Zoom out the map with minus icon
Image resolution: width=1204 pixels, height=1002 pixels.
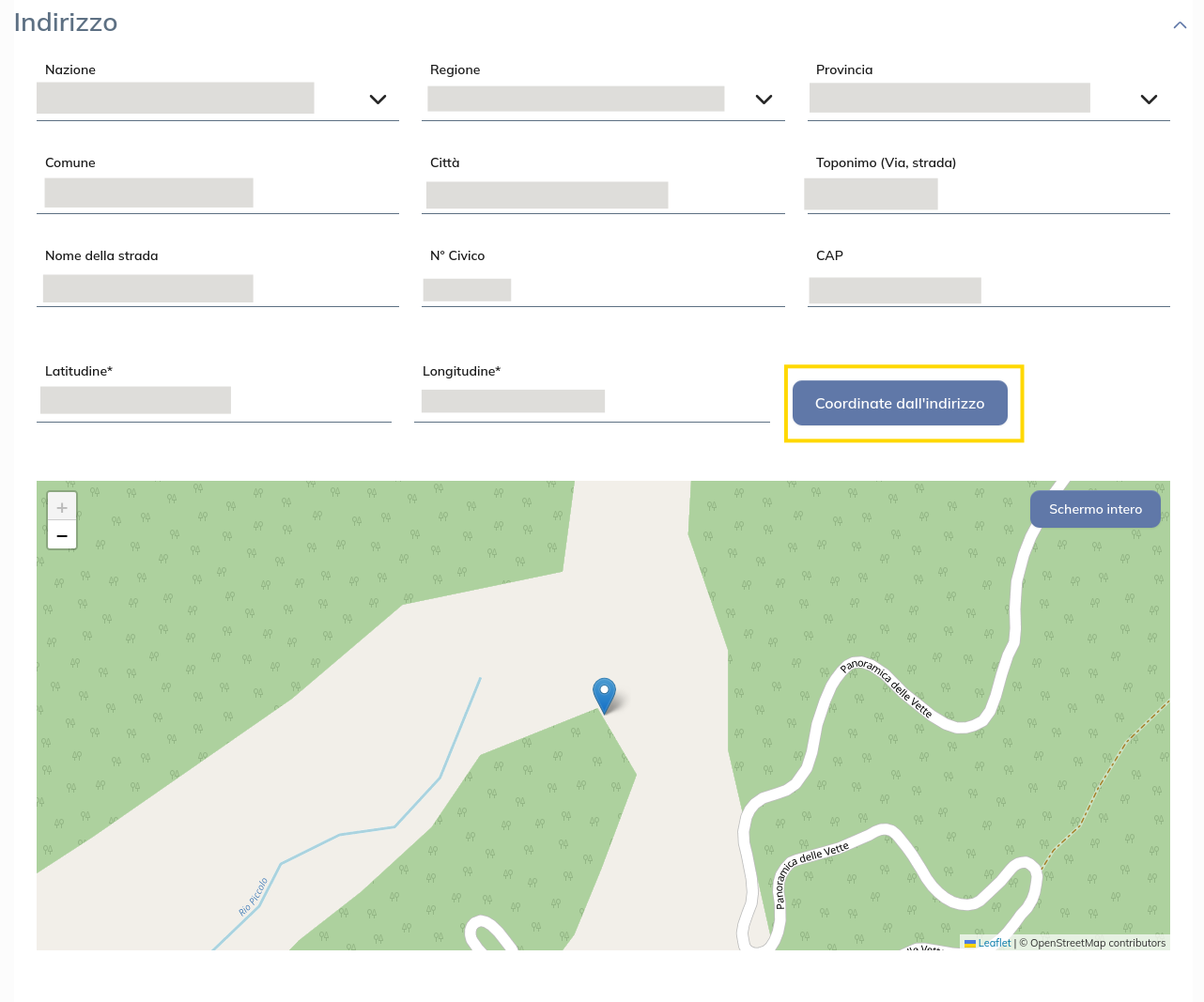pos(62,535)
